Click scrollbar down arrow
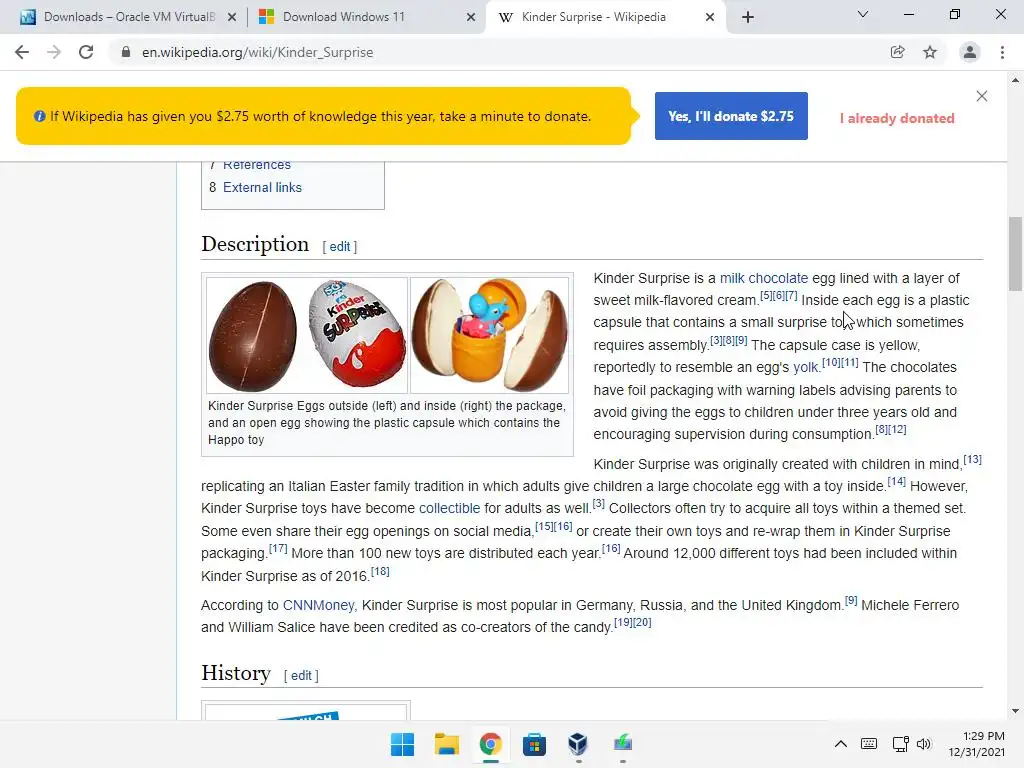The image size is (1024, 768). coord(1015,711)
